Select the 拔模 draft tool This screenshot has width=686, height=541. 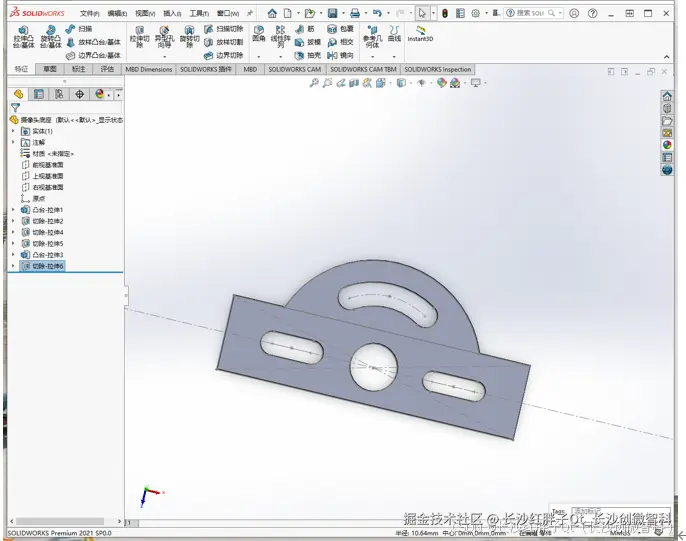[308, 42]
